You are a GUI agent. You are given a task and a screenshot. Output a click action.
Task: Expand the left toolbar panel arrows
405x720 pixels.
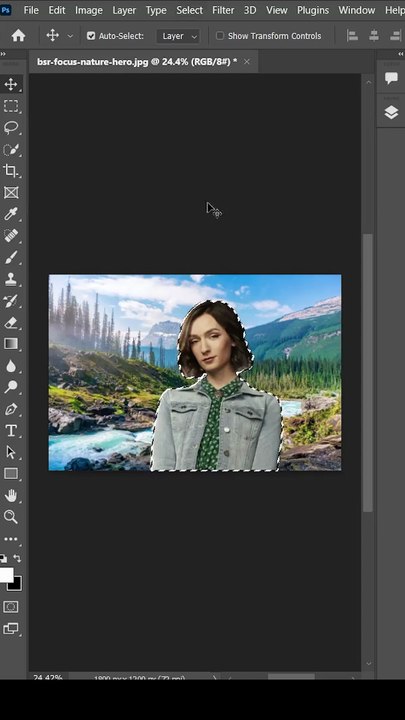[x=3, y=54]
